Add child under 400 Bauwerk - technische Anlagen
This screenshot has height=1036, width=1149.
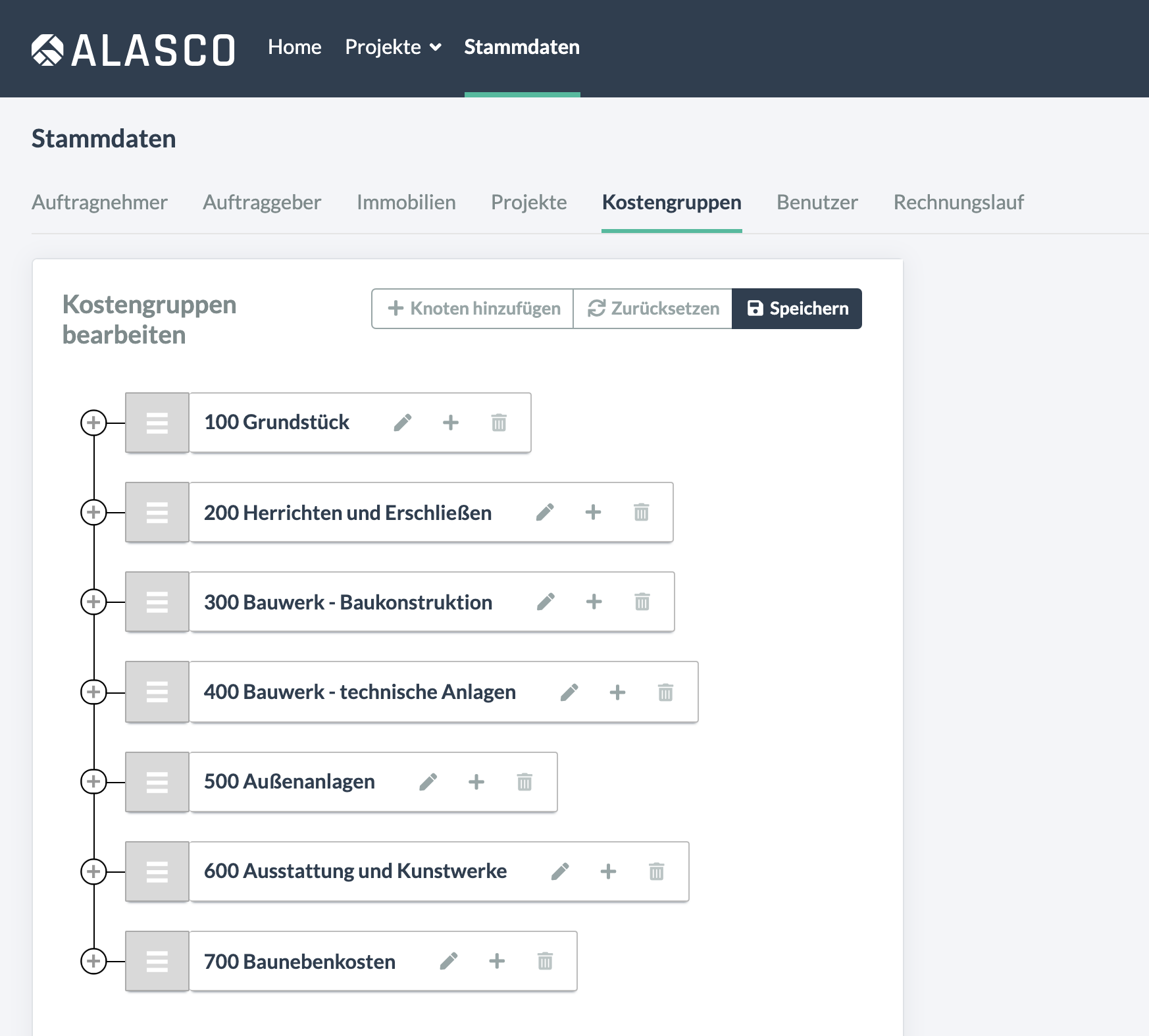pos(617,692)
